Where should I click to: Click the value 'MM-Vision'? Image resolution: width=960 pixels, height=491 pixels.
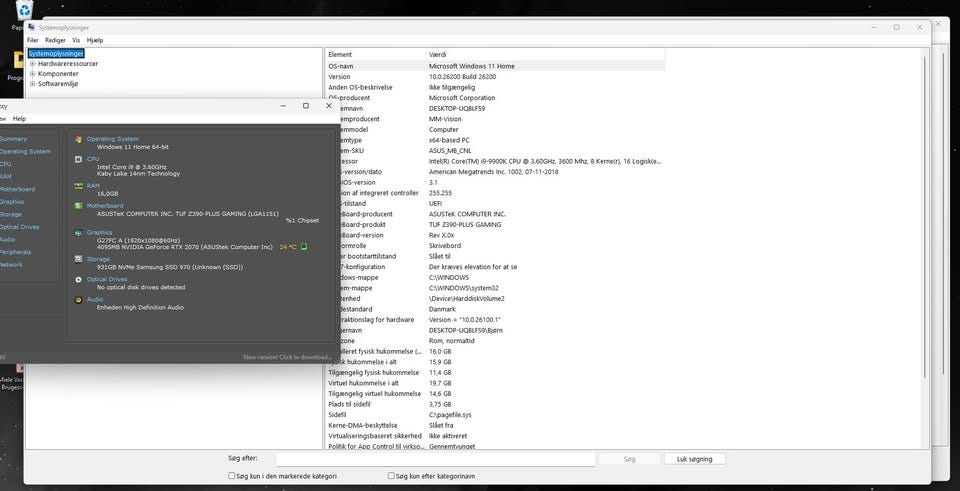[x=445, y=119]
